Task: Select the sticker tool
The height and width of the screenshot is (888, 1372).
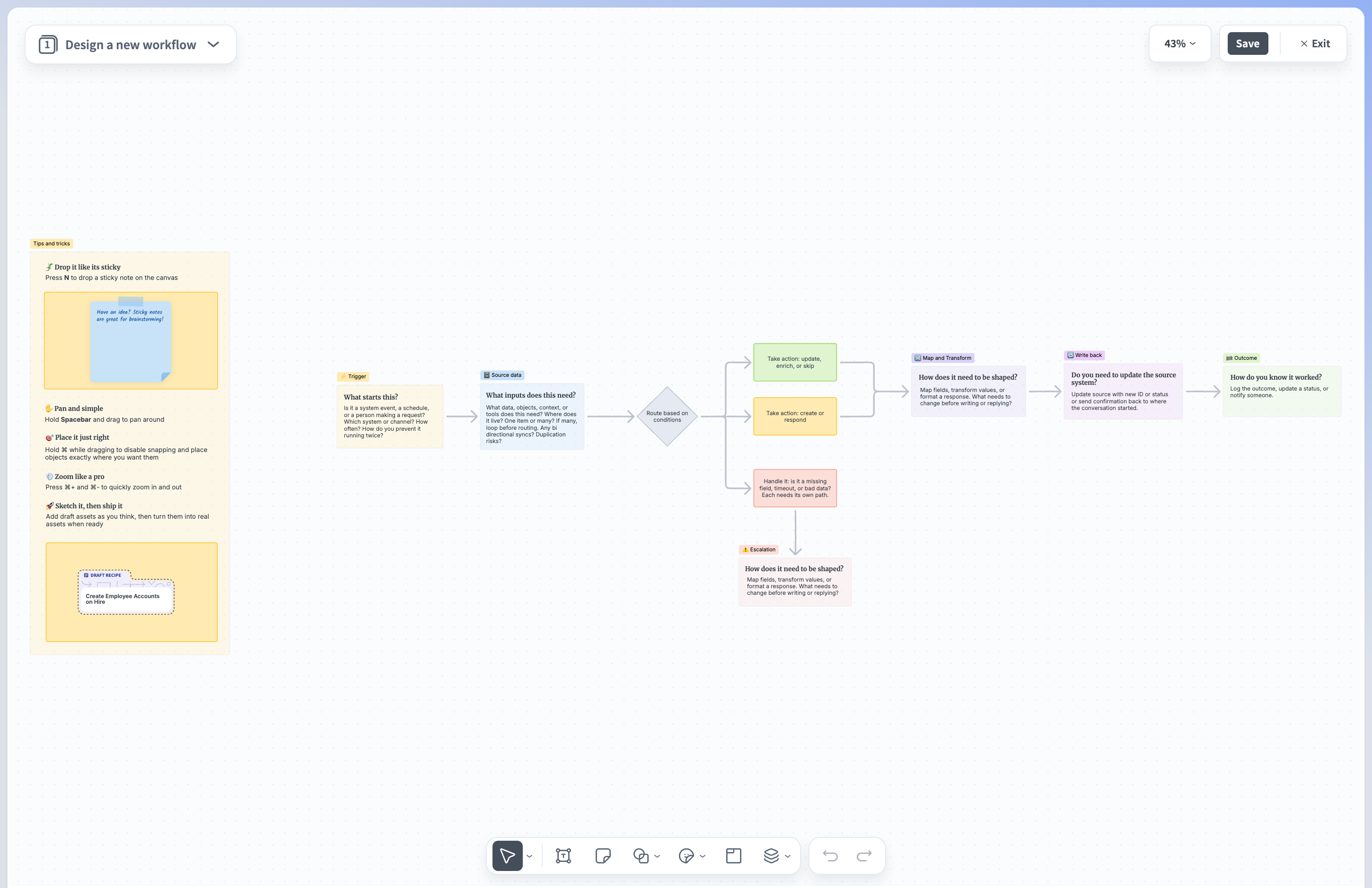Action: point(686,856)
